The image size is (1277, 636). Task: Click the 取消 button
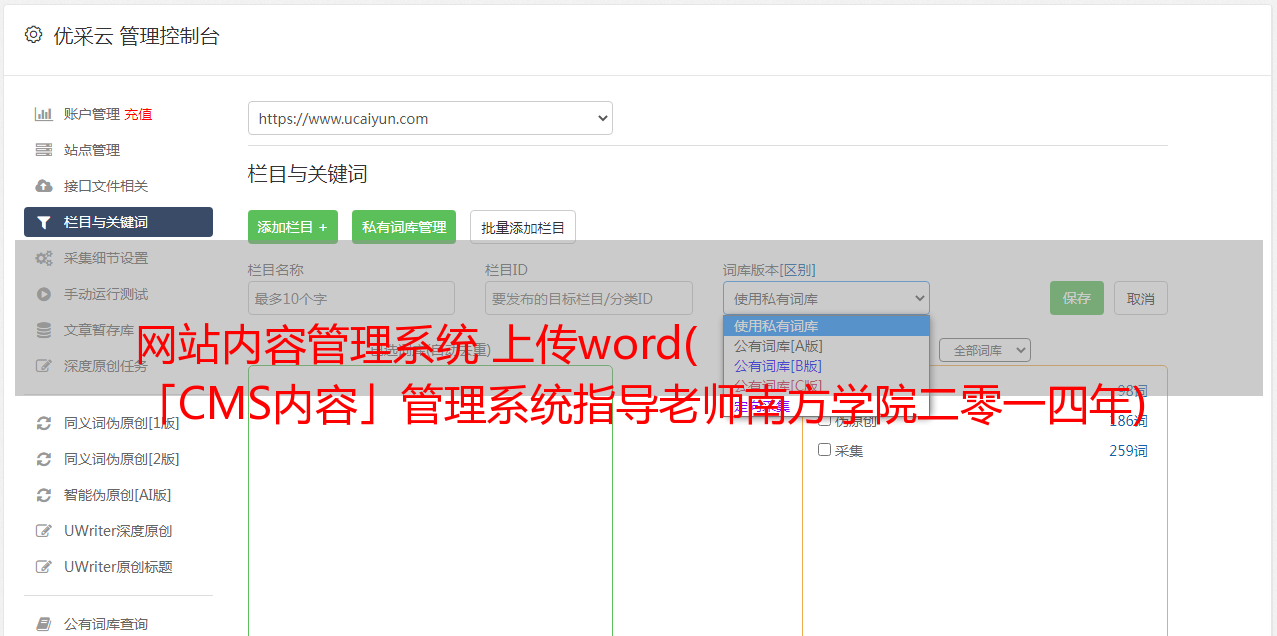click(x=1141, y=298)
